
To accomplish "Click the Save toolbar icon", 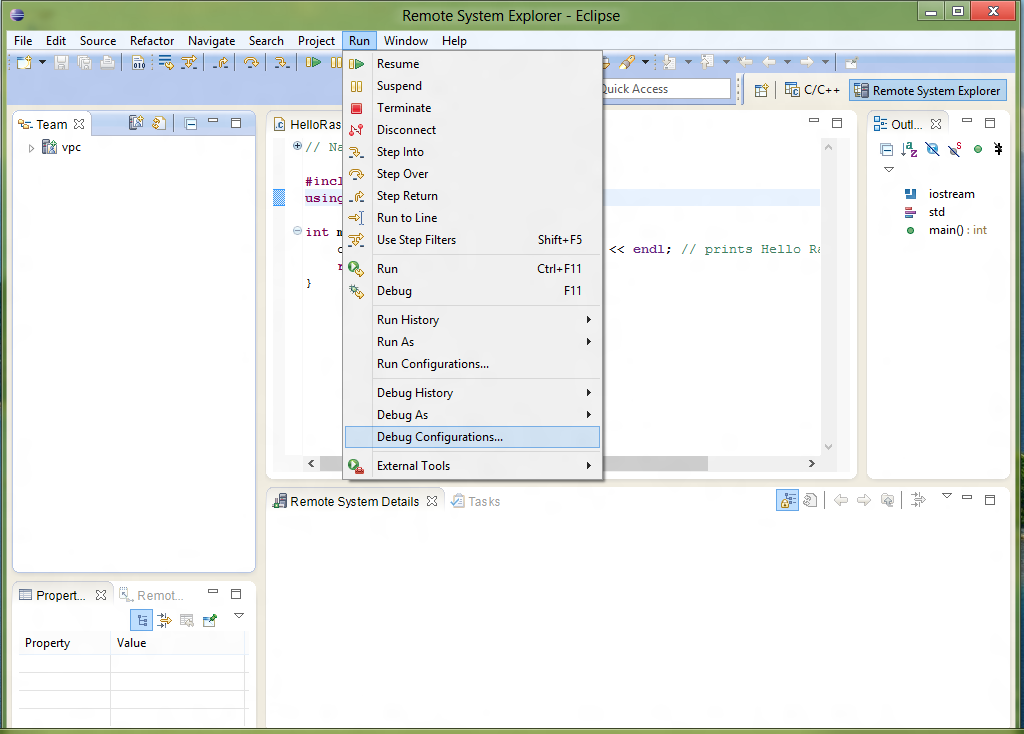I will 61,63.
